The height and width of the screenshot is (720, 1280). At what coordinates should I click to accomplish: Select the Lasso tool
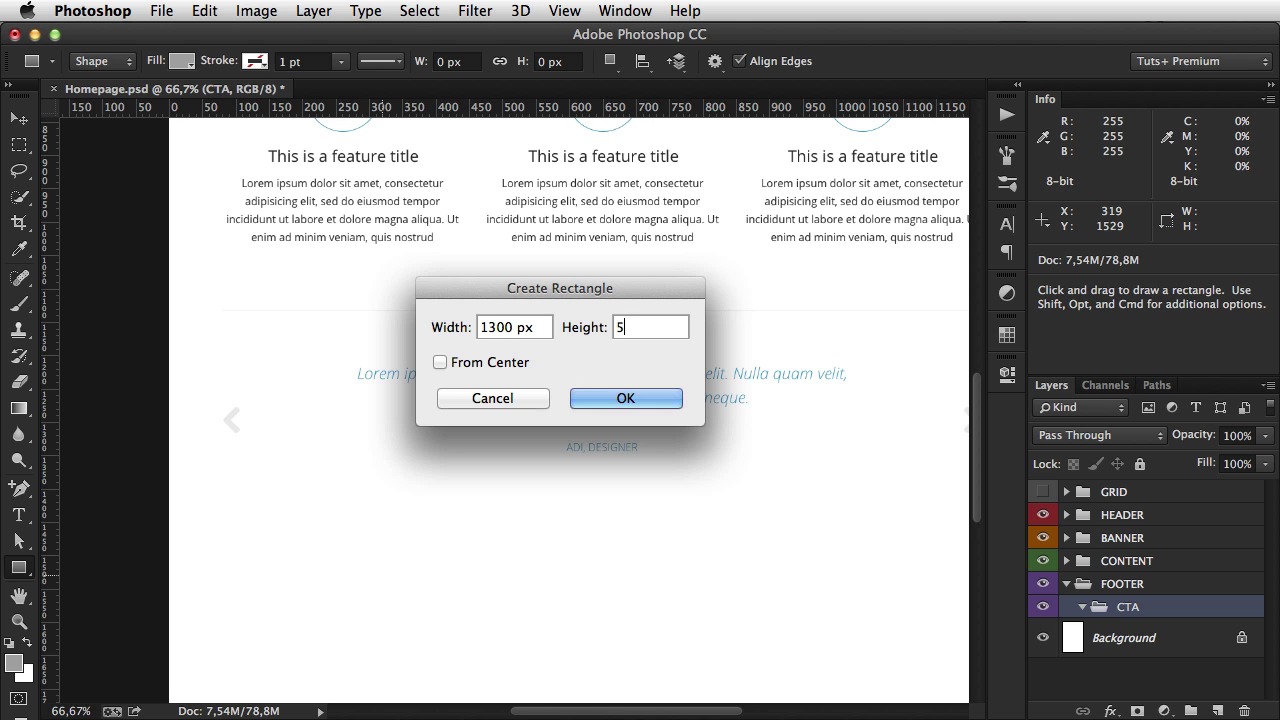19,171
